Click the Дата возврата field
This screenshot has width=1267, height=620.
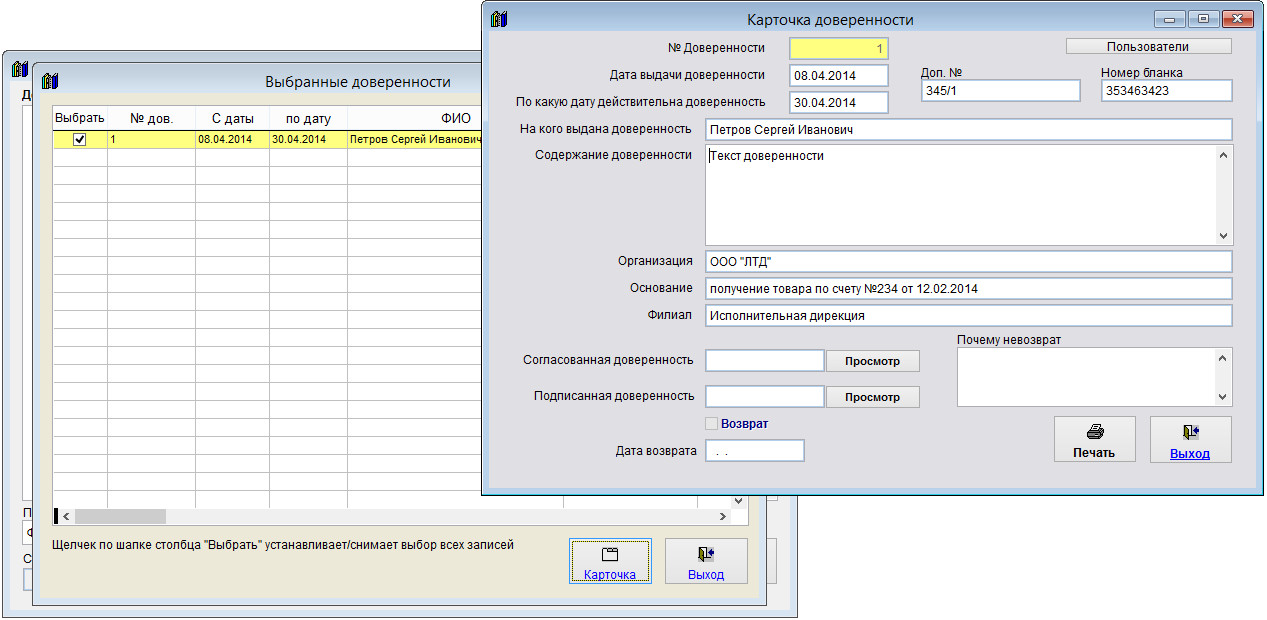755,451
